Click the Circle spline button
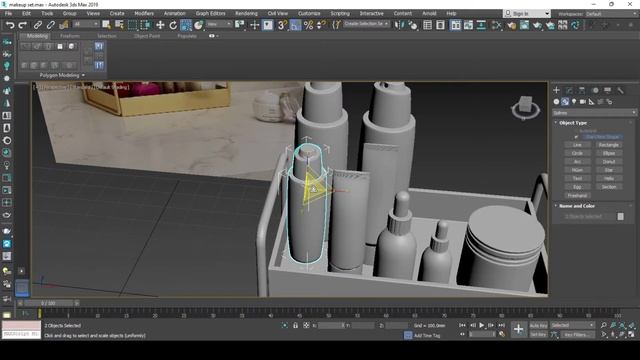The image size is (640, 360). tap(577, 153)
